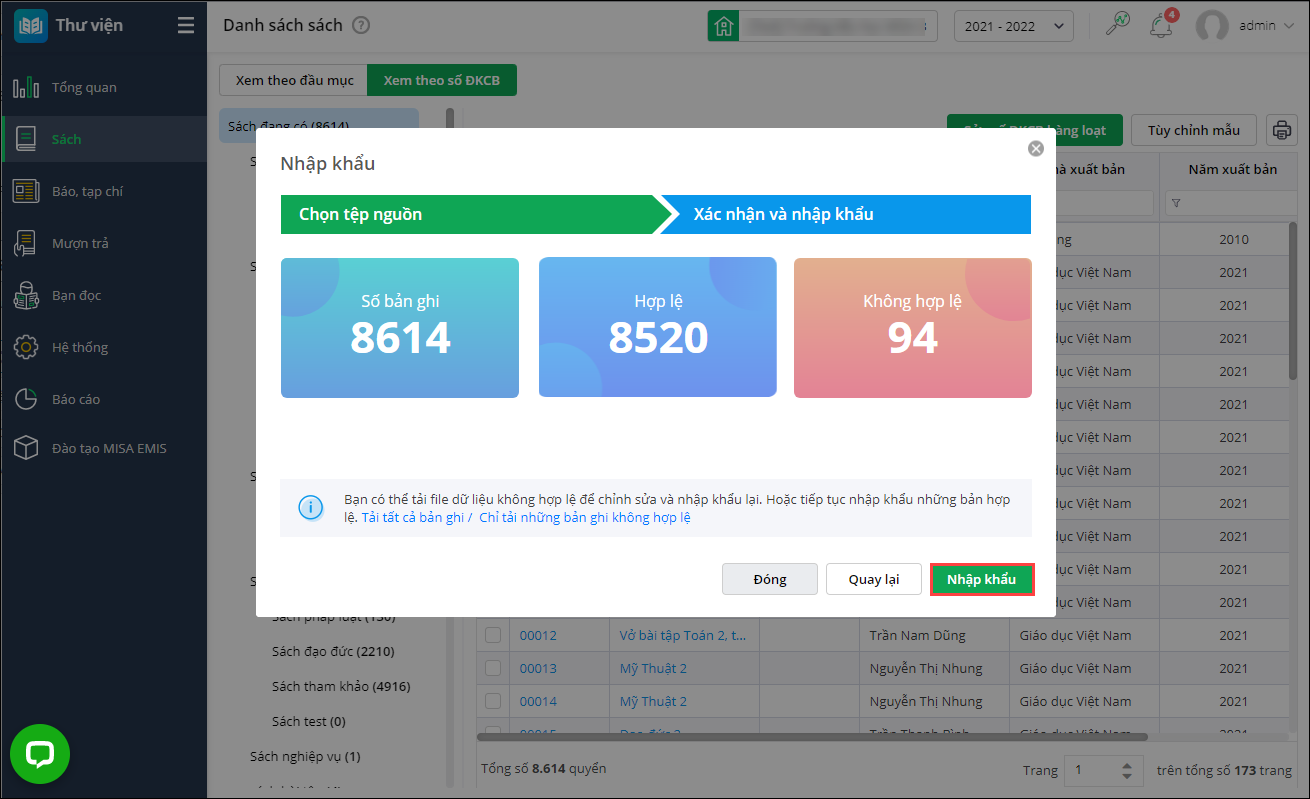
Task: Click the Số bản ghi 8614 card
Action: coord(400,328)
